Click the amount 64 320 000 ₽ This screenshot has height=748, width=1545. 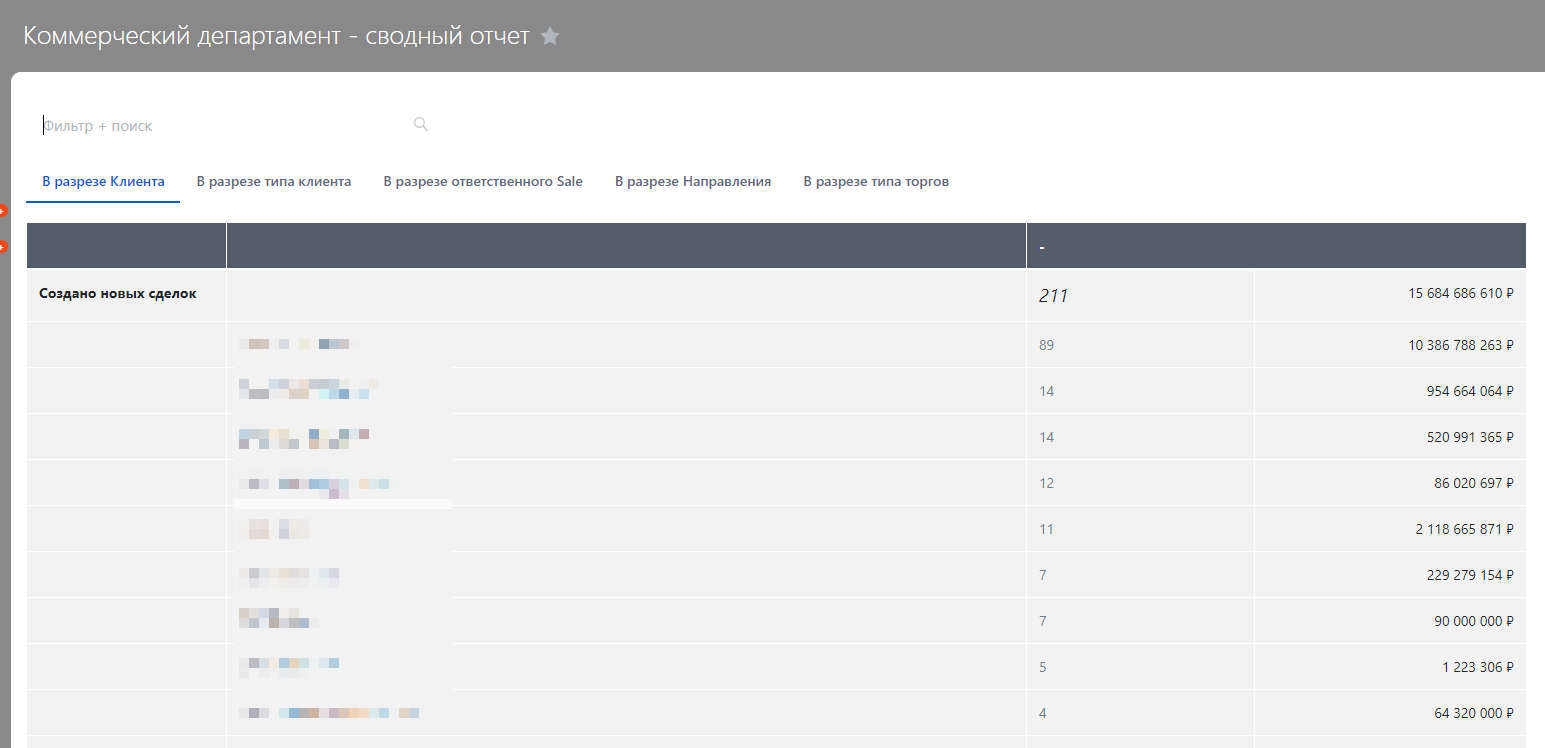(x=1474, y=713)
